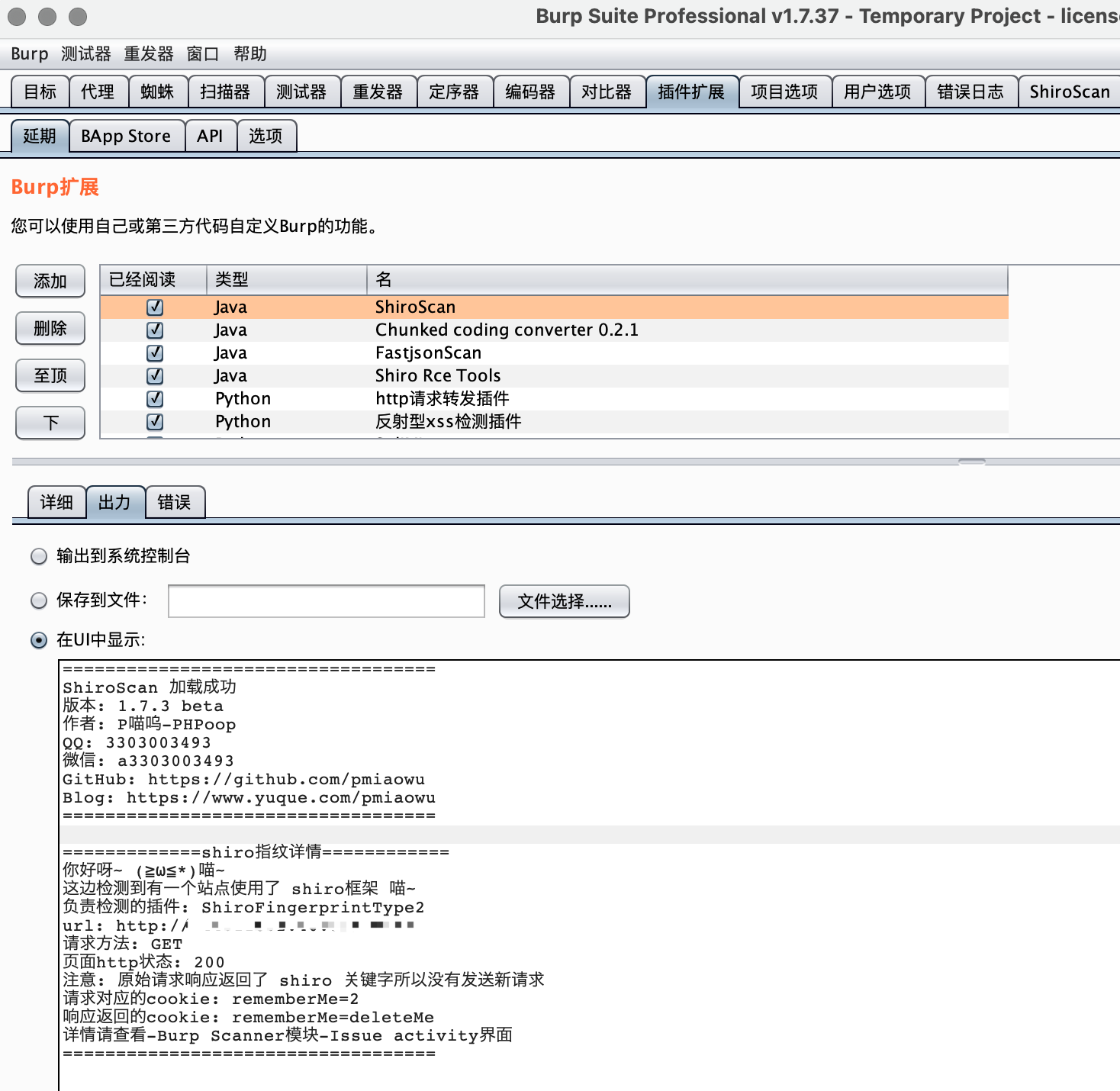Switch to the 代理 tab

(98, 92)
